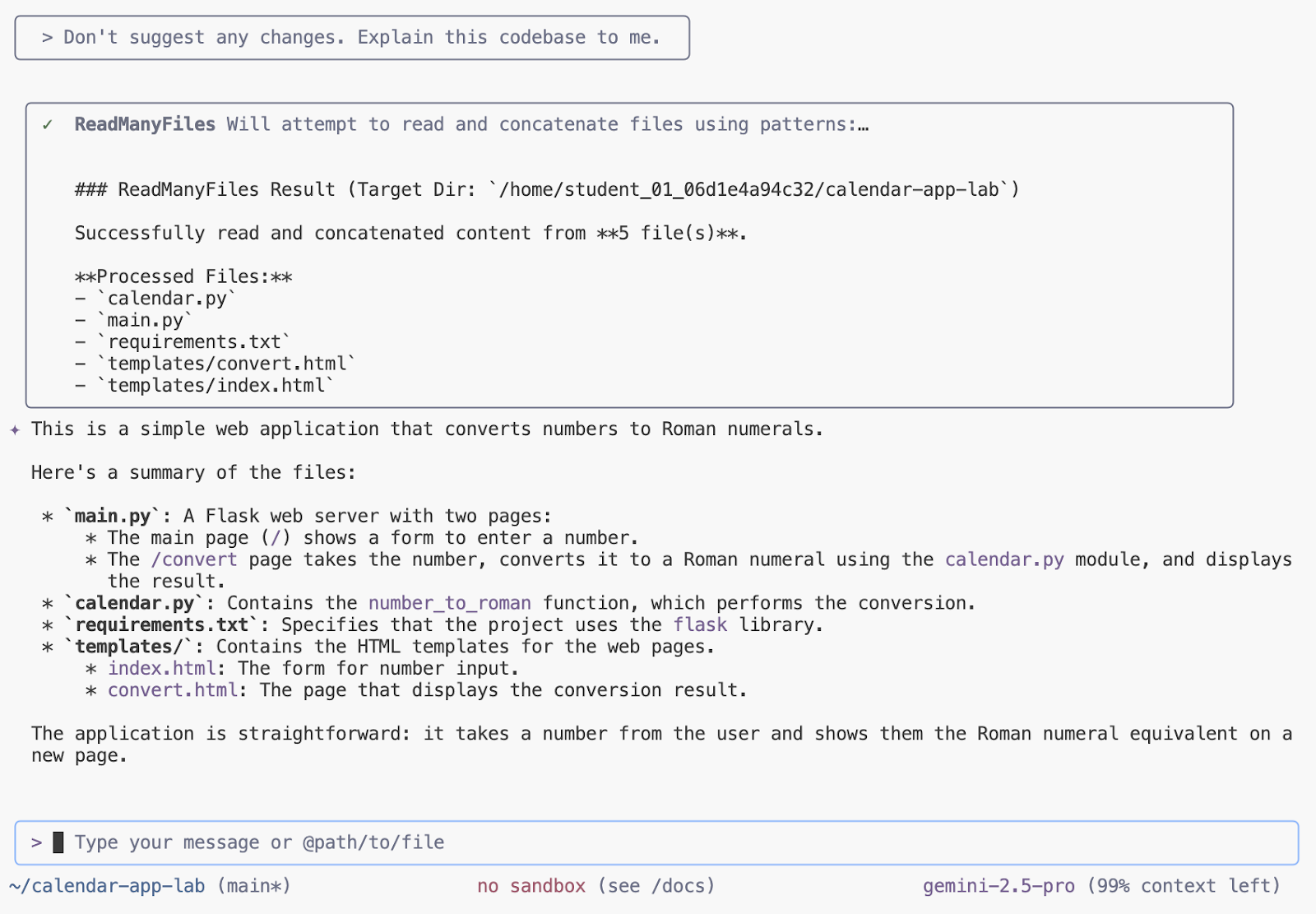This screenshot has width=1316, height=914.
Task: Click the purple calendar.py module reference
Action: click(1003, 559)
